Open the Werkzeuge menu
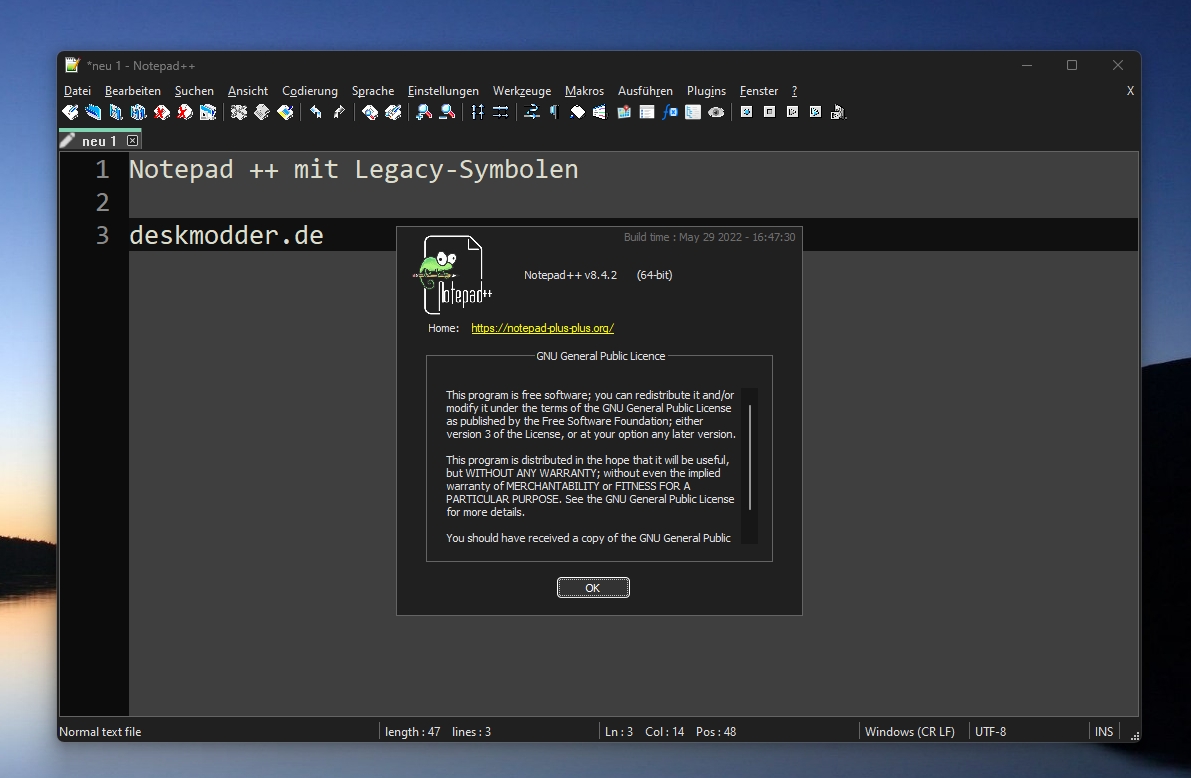Image resolution: width=1191 pixels, height=778 pixels. pos(522,91)
